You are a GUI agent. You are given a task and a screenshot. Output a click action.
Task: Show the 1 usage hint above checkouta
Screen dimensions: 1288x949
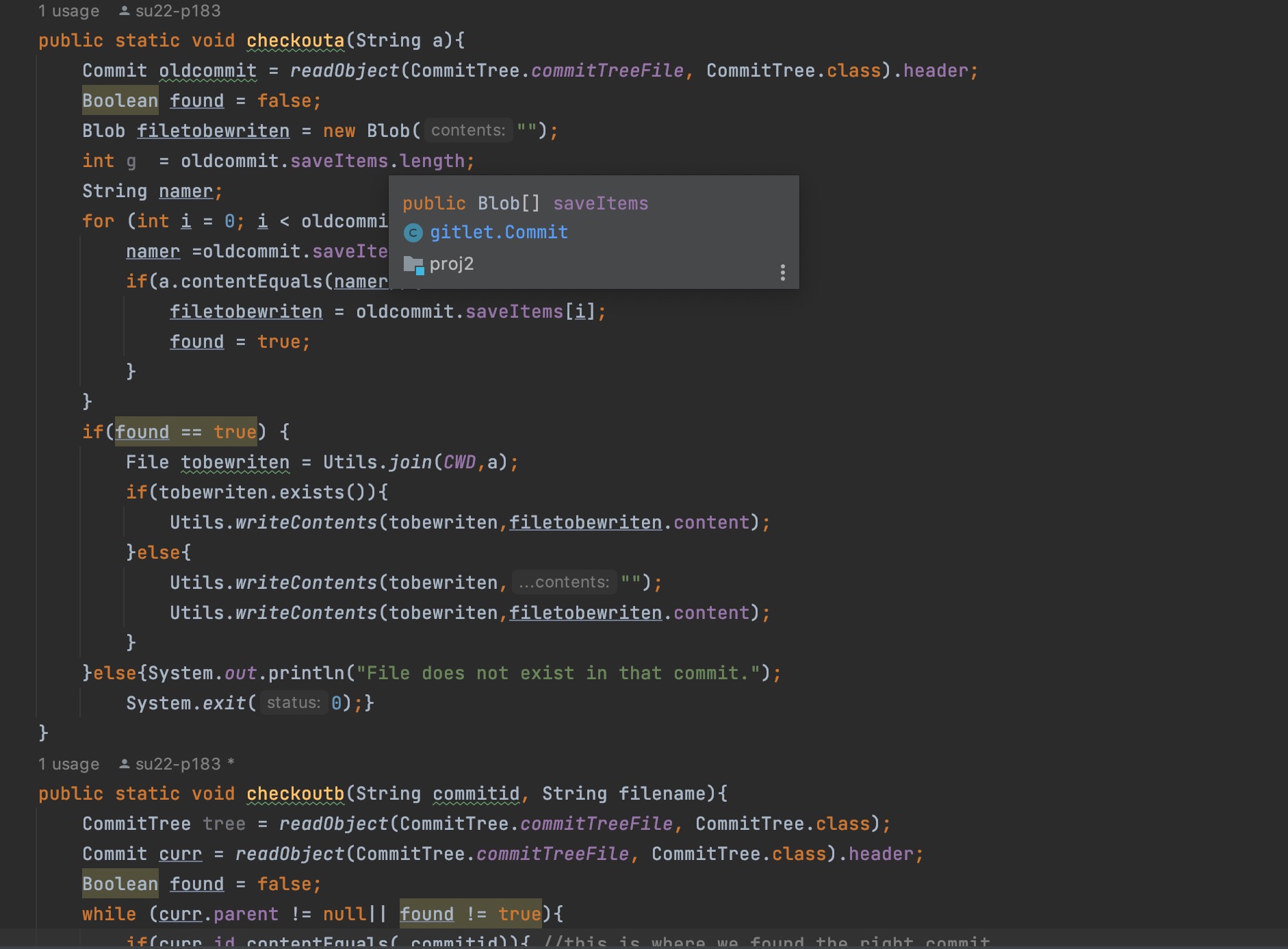tap(68, 11)
